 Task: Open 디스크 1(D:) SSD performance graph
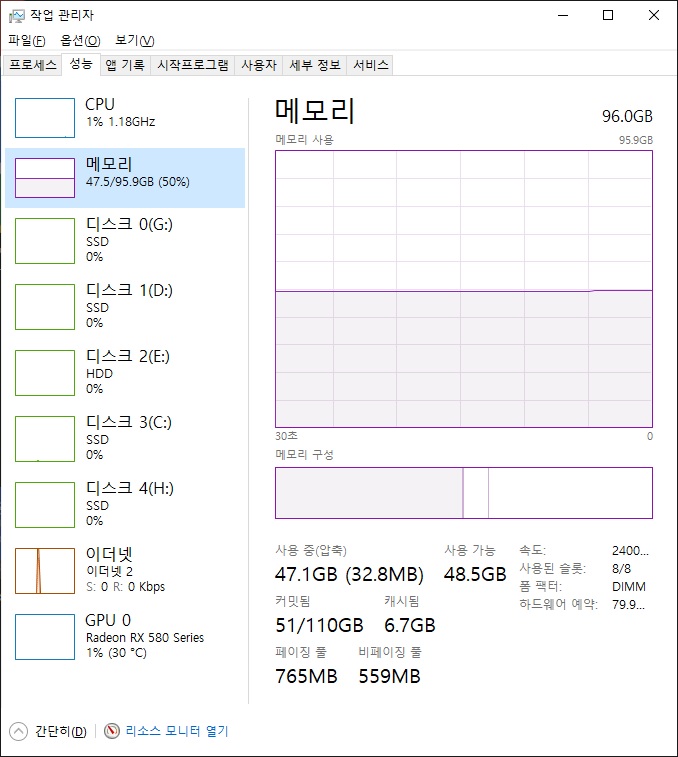point(45,307)
